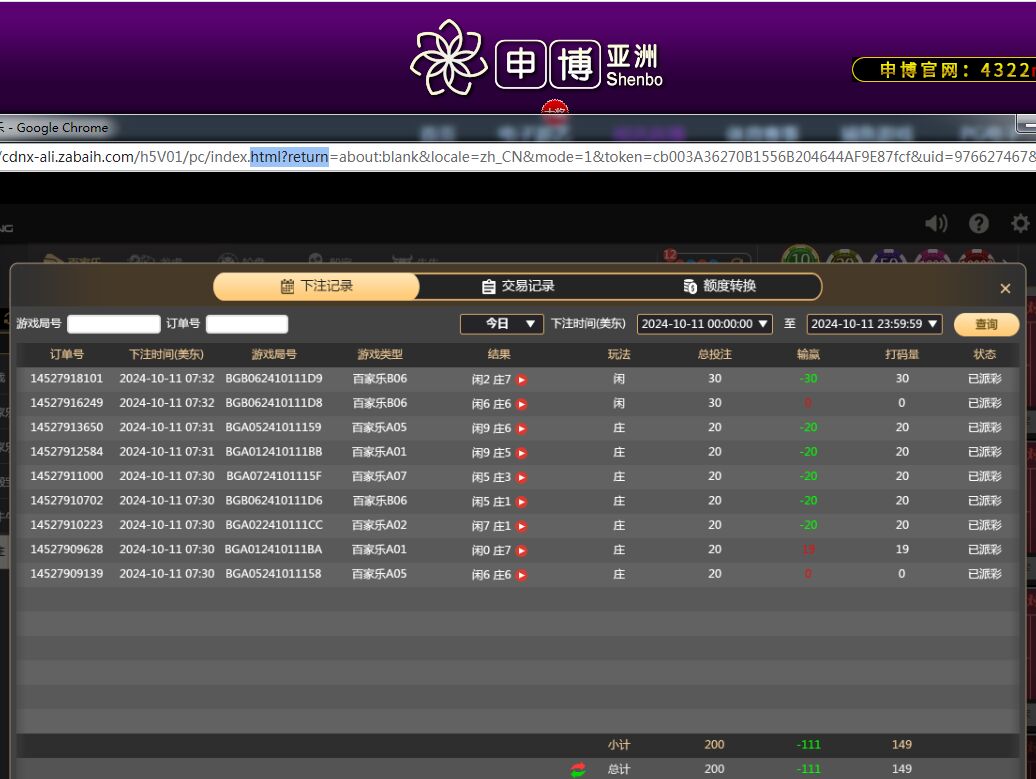Play replay for order 14527913650
Screen dimensions: 1036x779
[521, 429]
